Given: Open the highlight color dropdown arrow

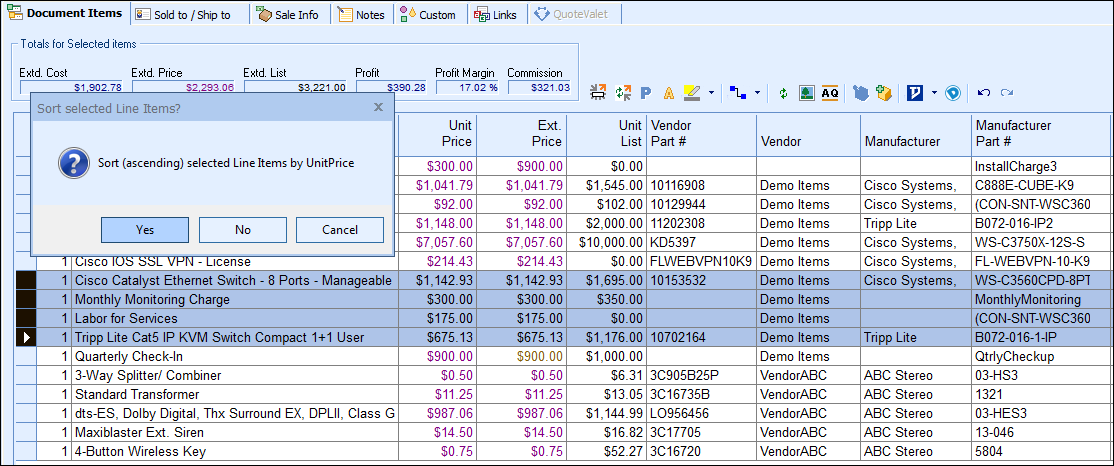Looking at the screenshot, I should (x=711, y=93).
